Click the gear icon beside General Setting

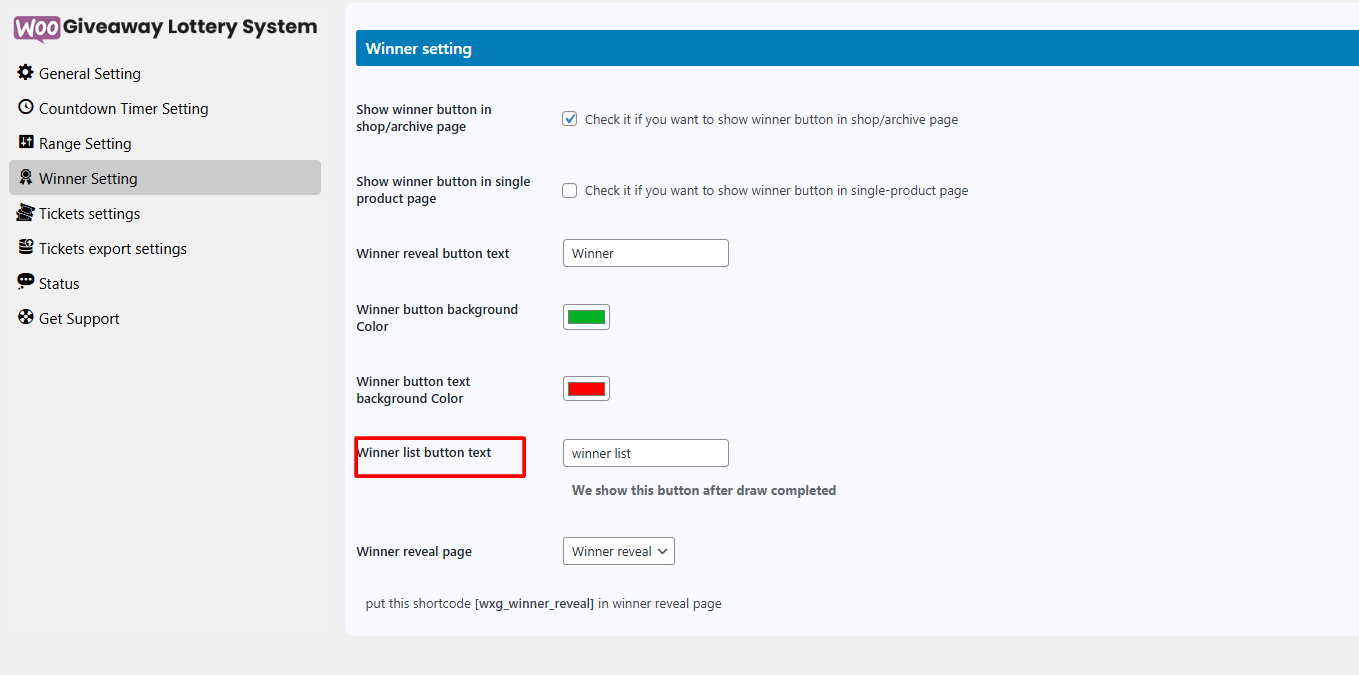point(26,73)
